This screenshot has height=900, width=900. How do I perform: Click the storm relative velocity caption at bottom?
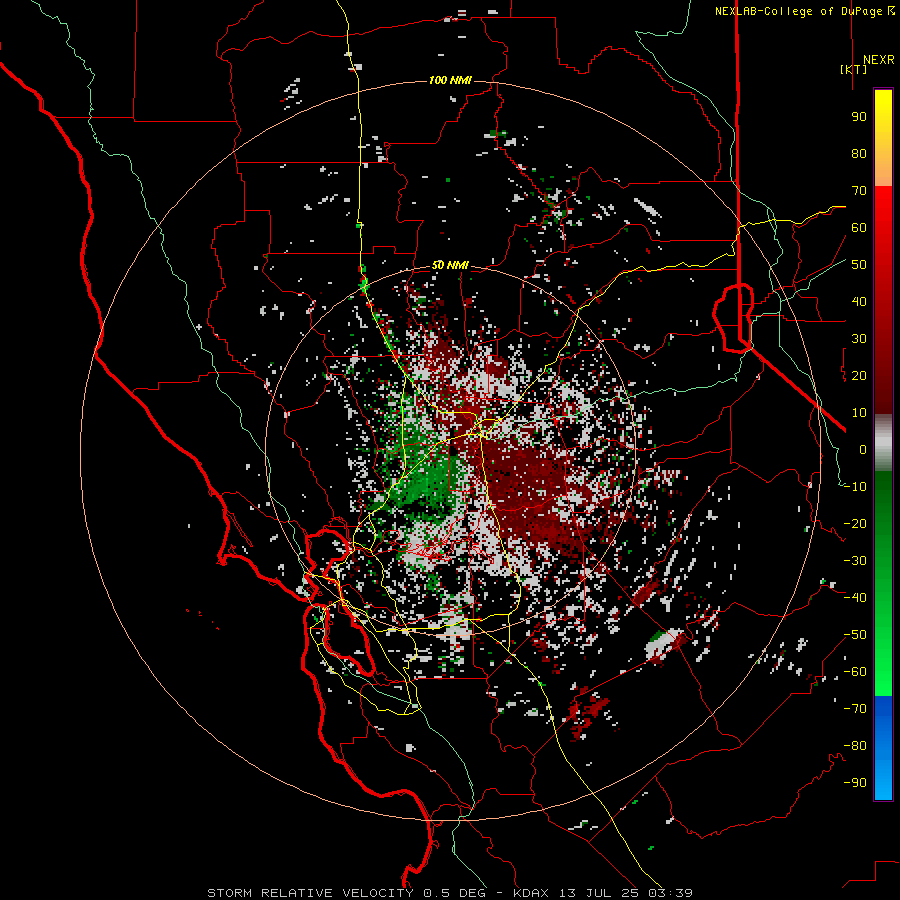449,893
